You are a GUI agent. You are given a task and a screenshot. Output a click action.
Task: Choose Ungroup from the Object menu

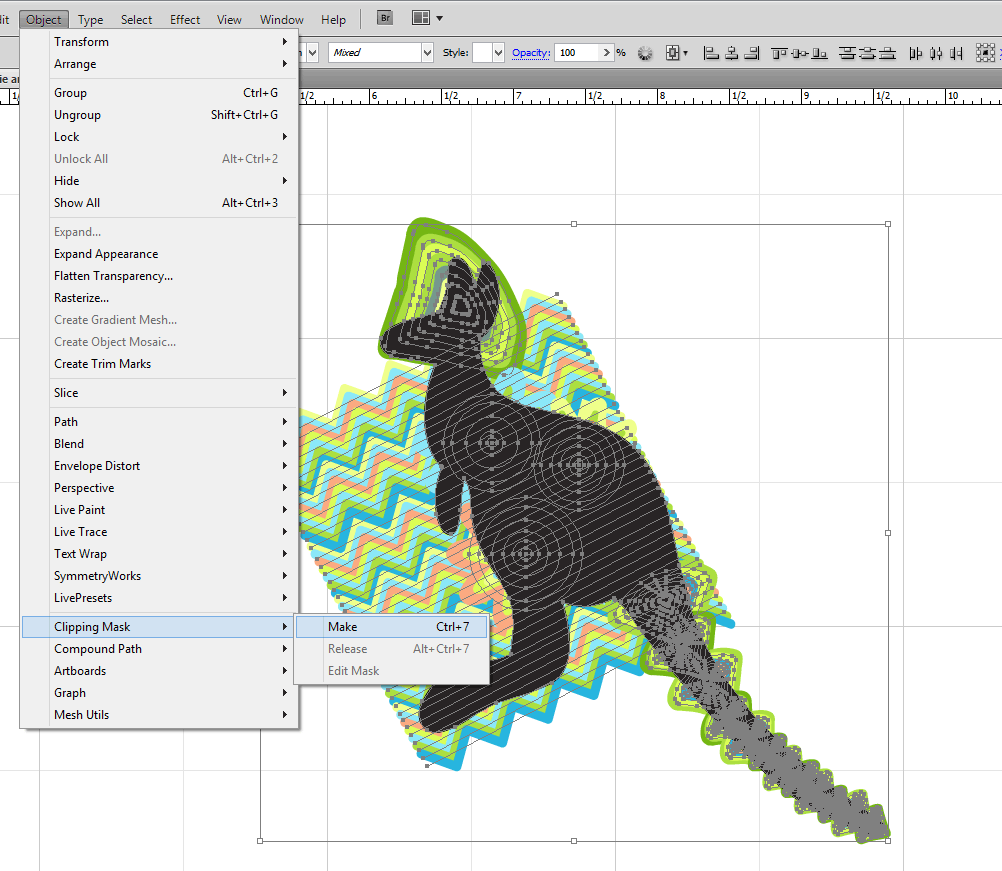pos(77,115)
